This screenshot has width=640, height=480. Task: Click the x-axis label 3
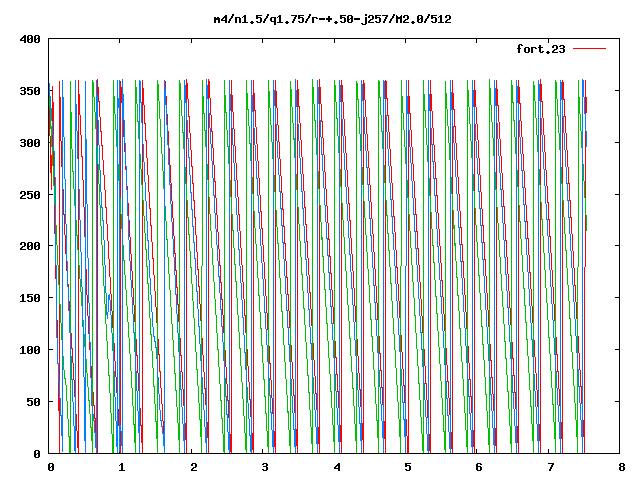click(x=265, y=467)
